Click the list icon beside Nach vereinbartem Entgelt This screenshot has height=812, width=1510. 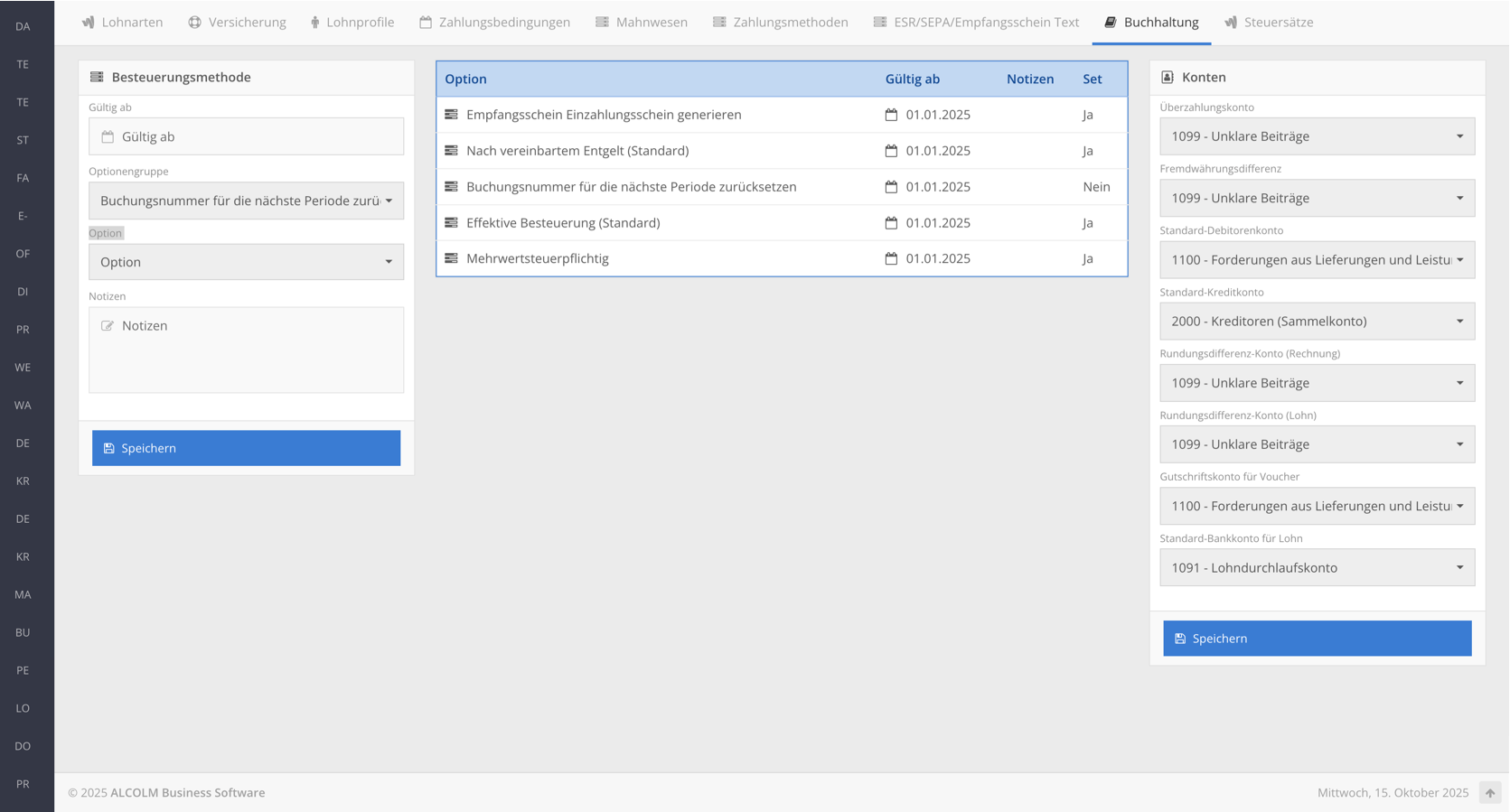451,151
